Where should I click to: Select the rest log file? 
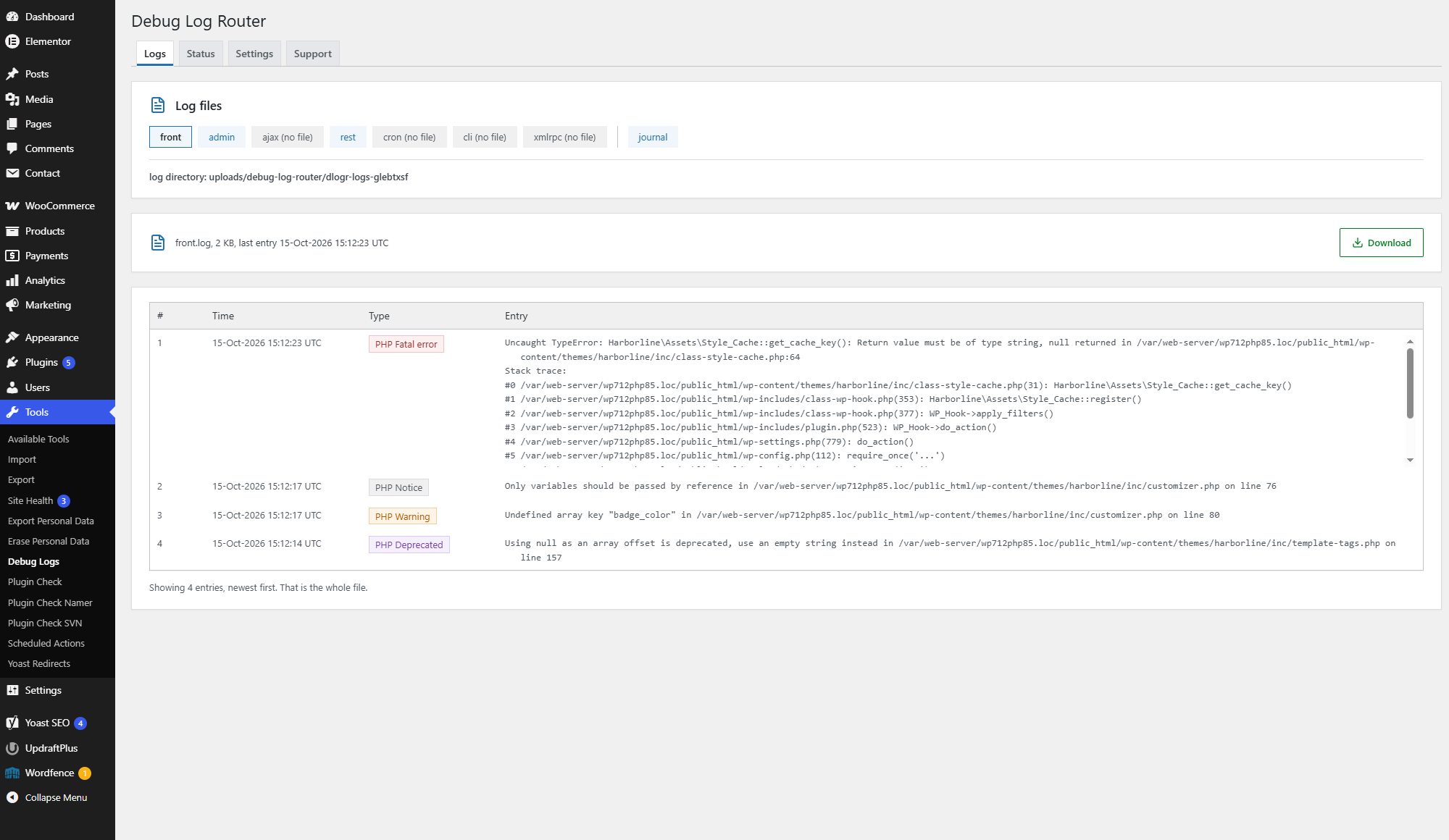(348, 137)
